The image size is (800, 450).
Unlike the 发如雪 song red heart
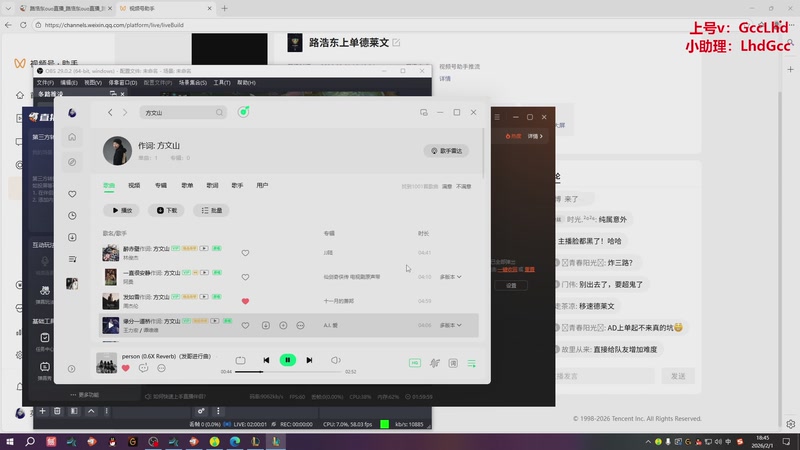245,301
